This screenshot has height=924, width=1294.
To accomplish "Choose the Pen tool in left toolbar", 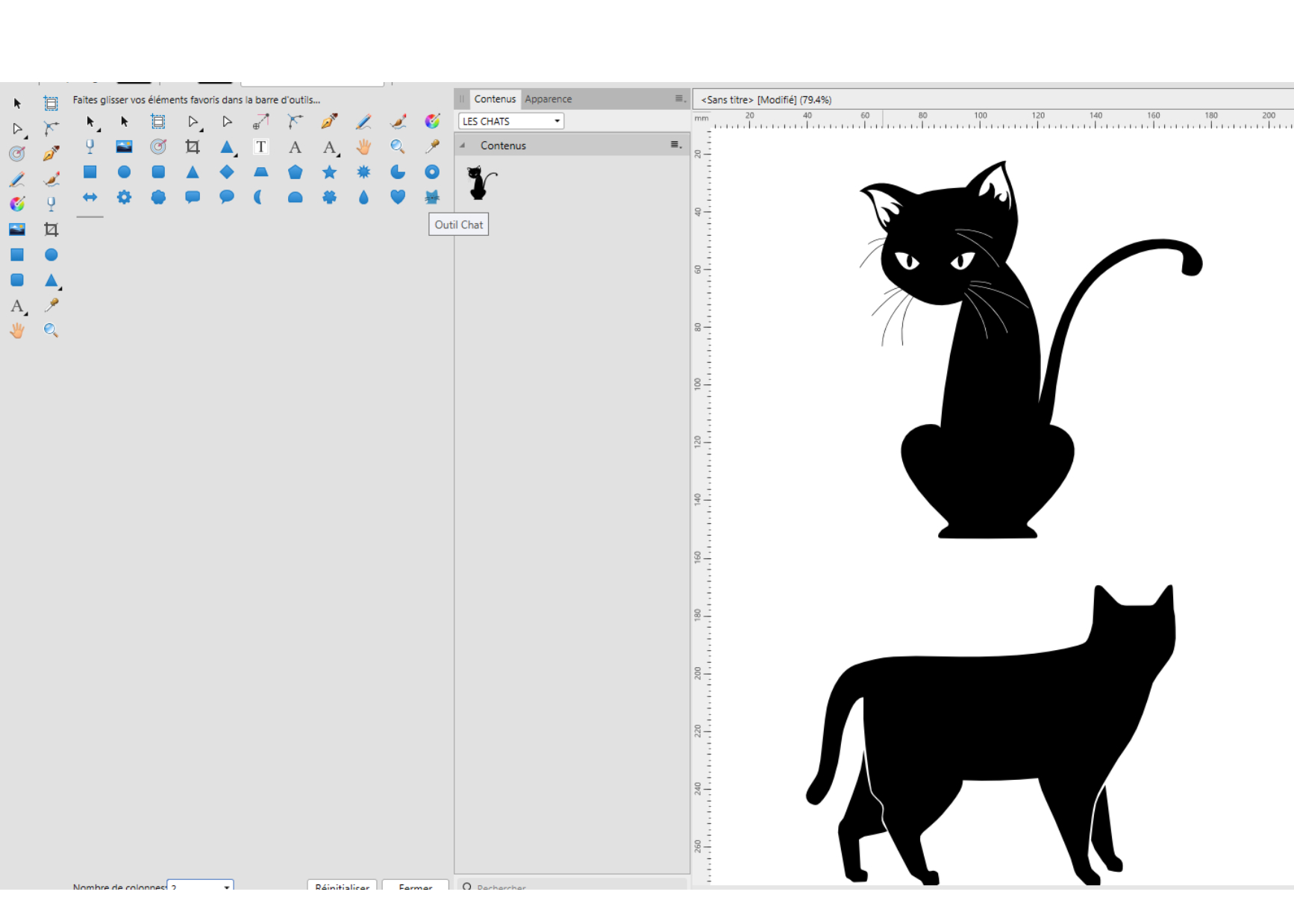I will (51, 154).
